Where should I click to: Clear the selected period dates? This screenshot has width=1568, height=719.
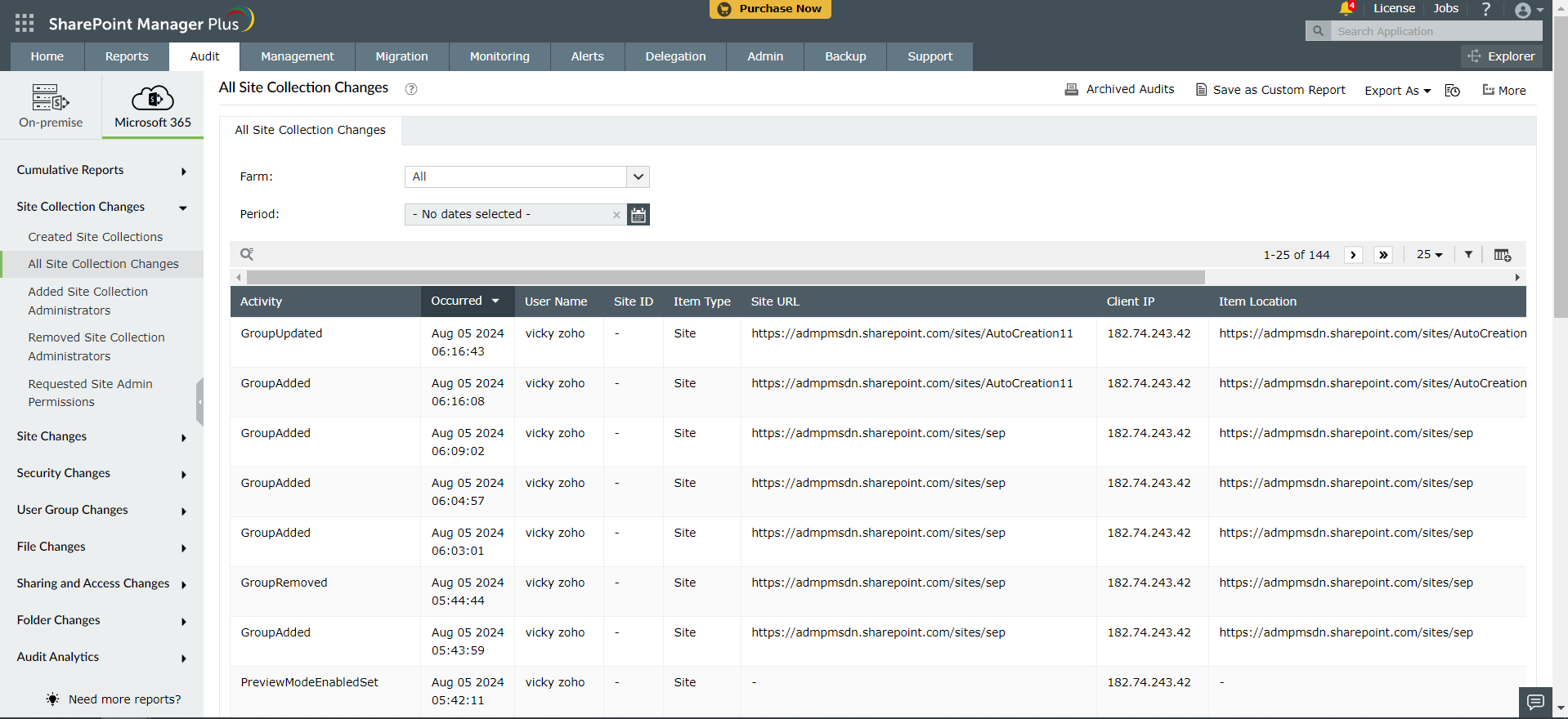(x=616, y=215)
